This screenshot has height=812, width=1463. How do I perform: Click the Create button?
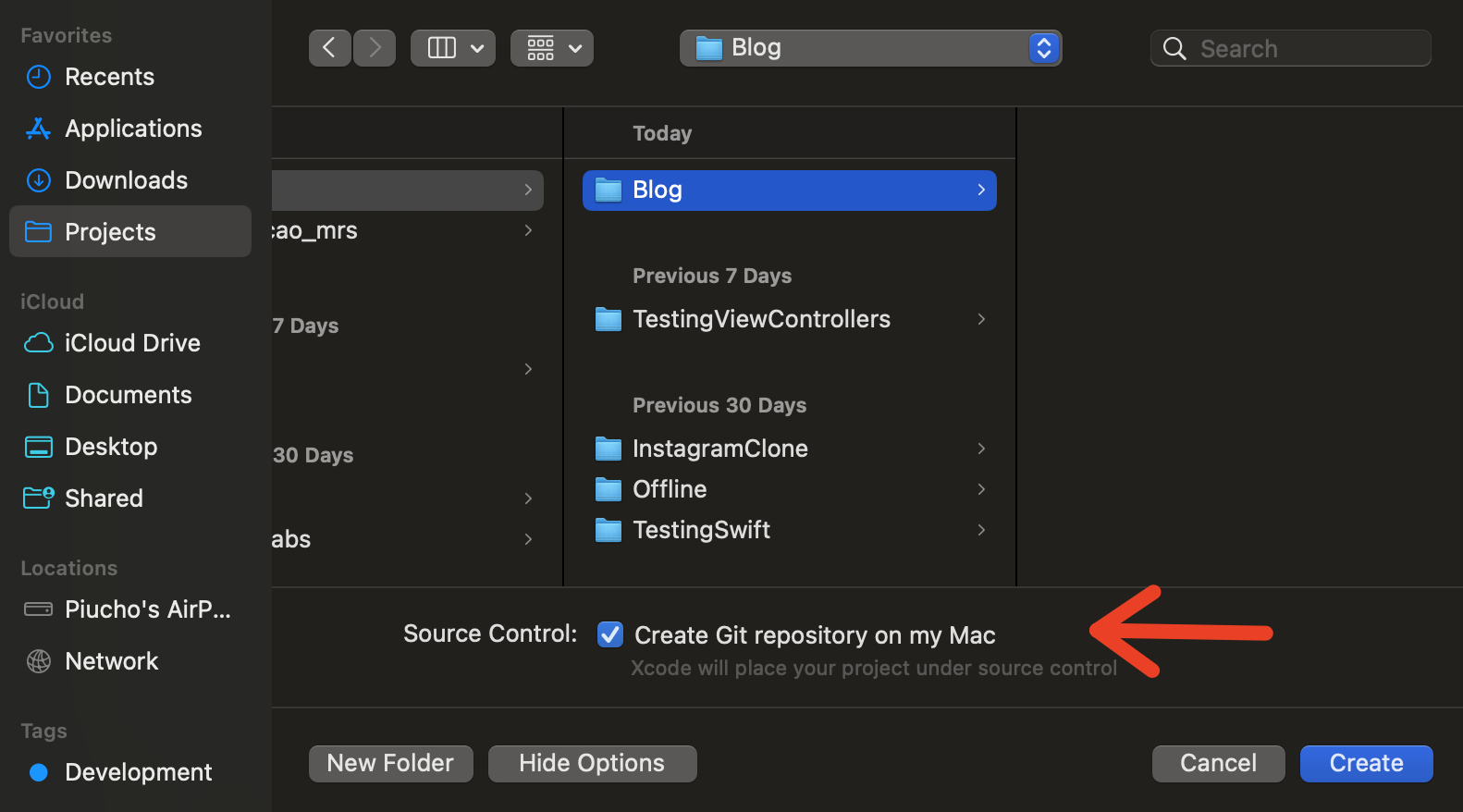[1367, 764]
